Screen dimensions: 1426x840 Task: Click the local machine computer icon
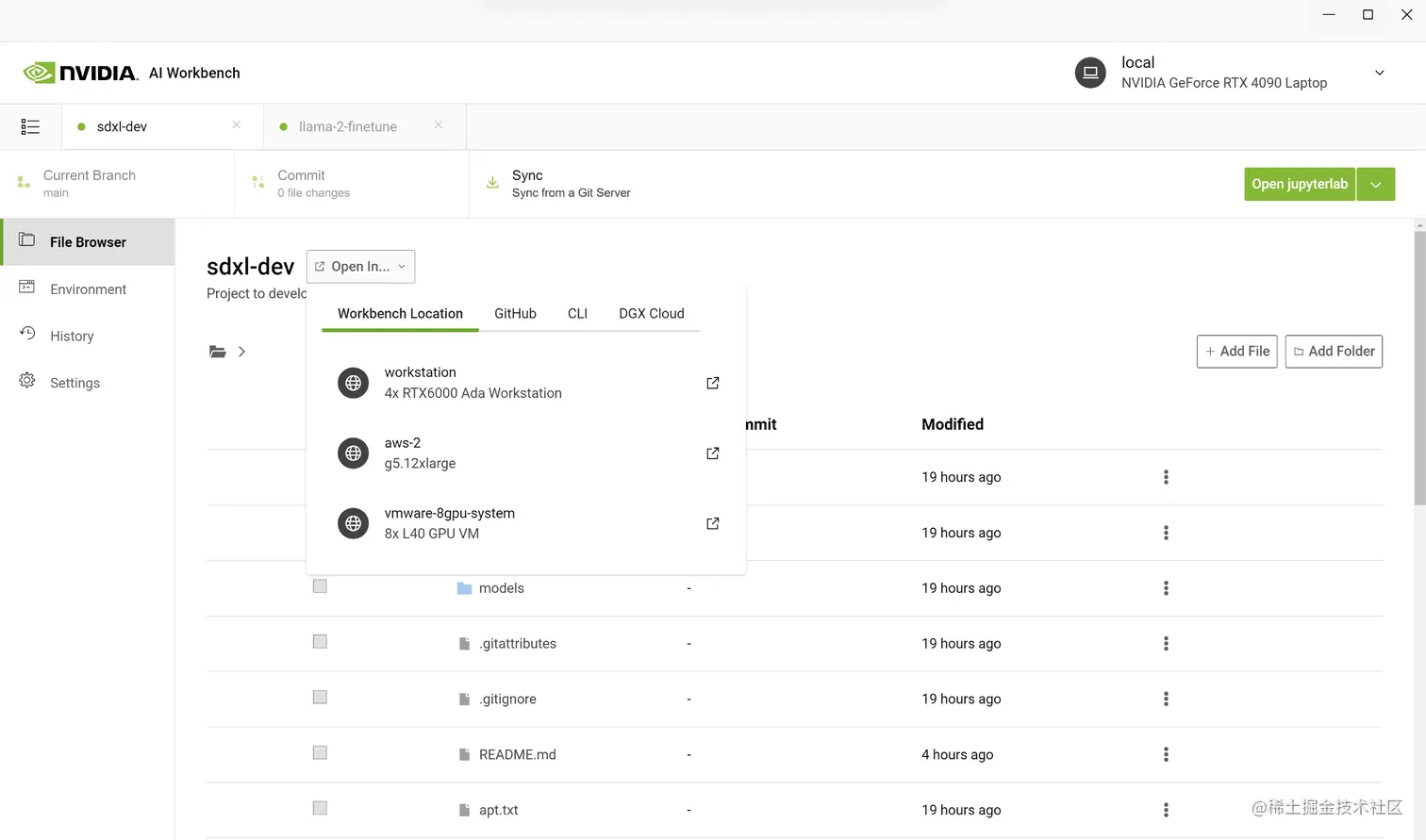1090,73
